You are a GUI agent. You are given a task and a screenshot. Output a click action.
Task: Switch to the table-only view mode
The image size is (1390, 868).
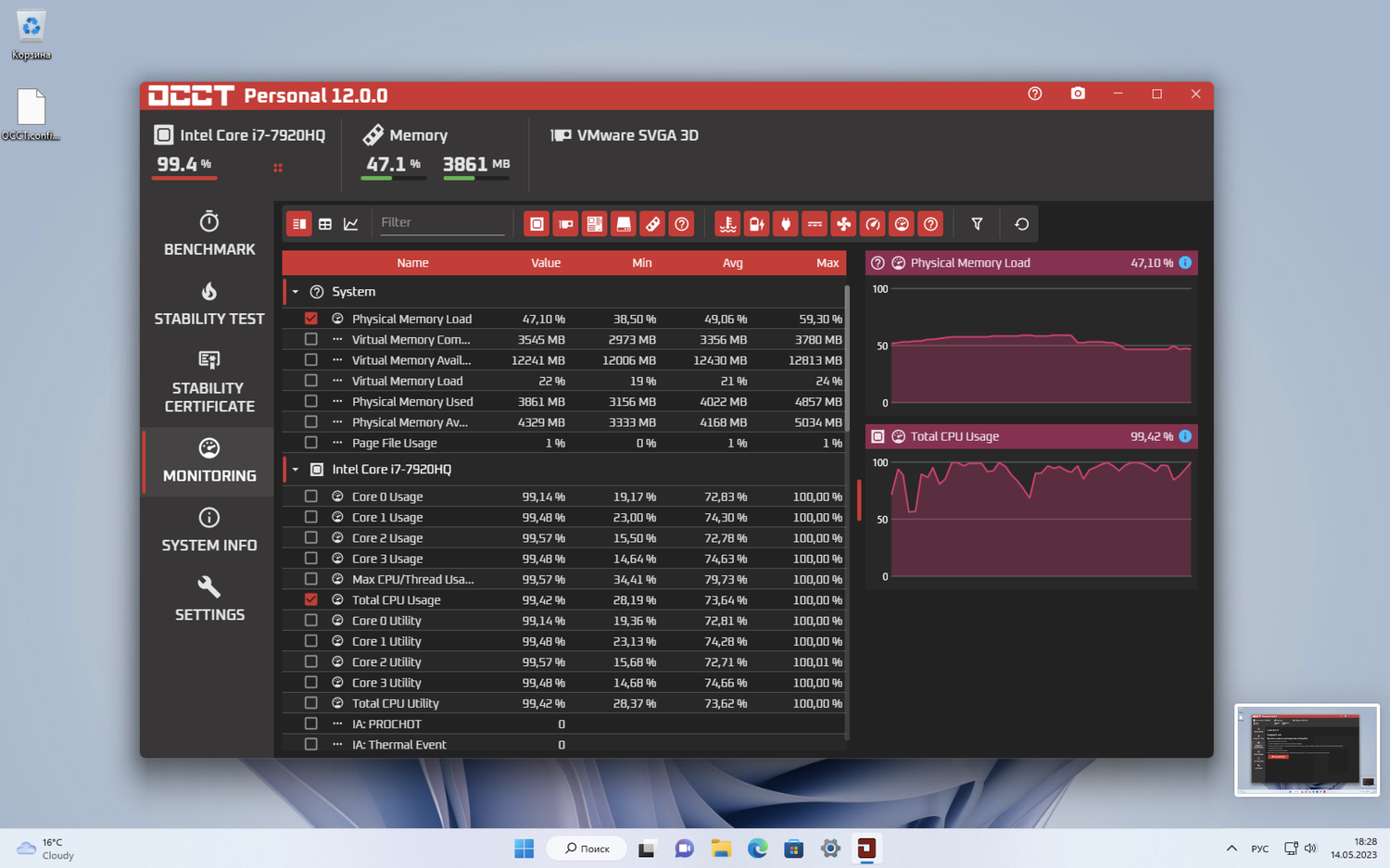(325, 224)
